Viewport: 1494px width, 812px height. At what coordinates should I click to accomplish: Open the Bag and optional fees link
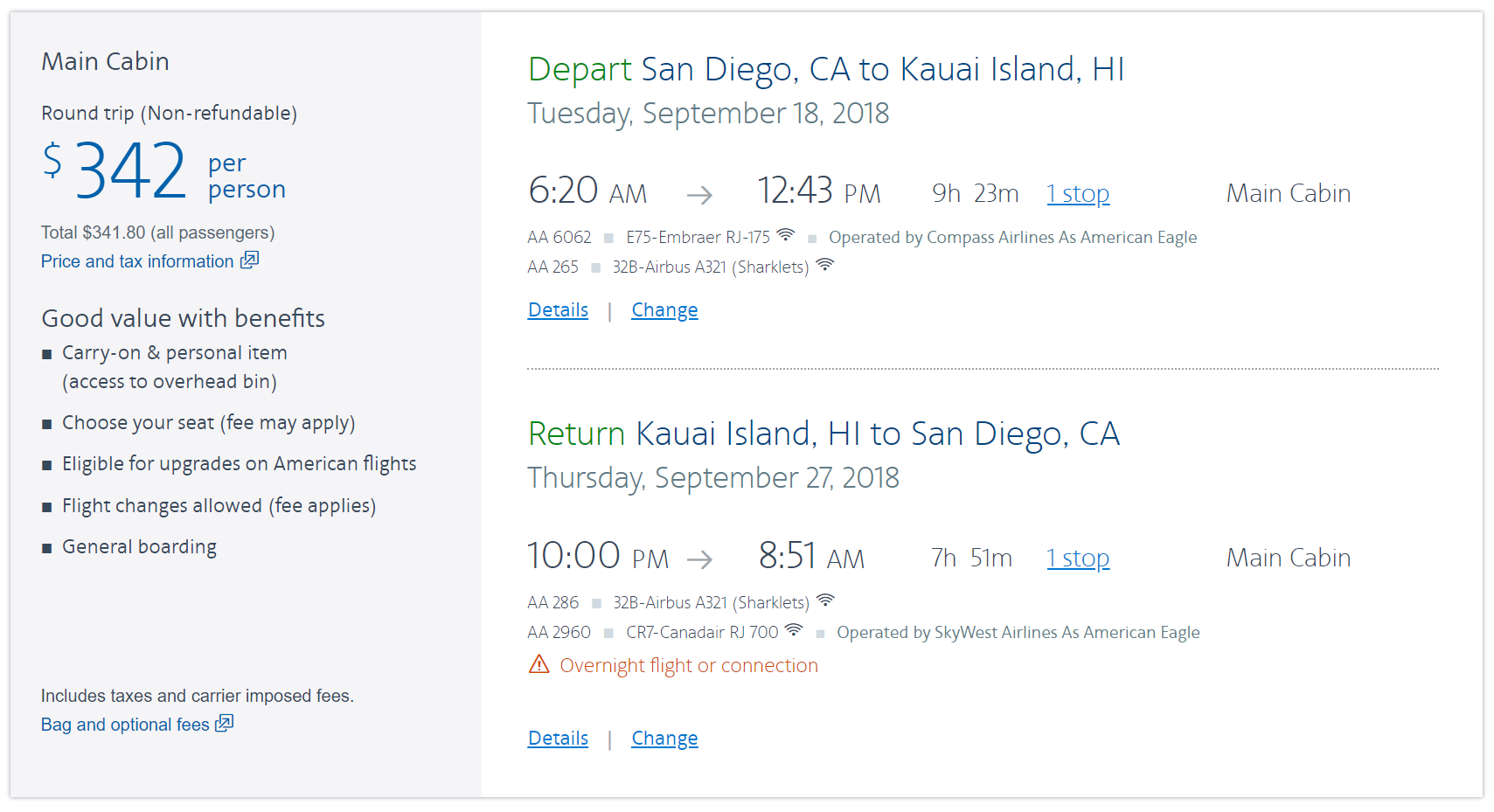[125, 725]
